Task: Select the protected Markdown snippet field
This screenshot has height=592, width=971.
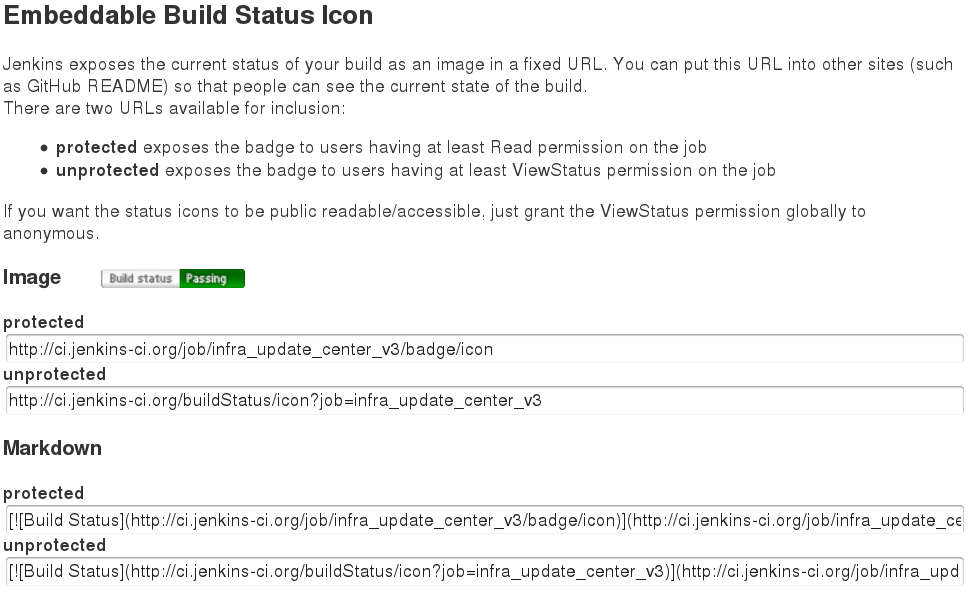Action: [484, 521]
